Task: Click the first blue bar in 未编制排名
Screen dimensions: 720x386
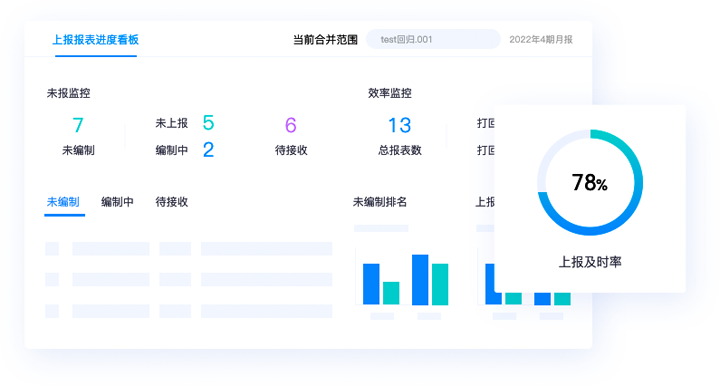Action: [371, 284]
